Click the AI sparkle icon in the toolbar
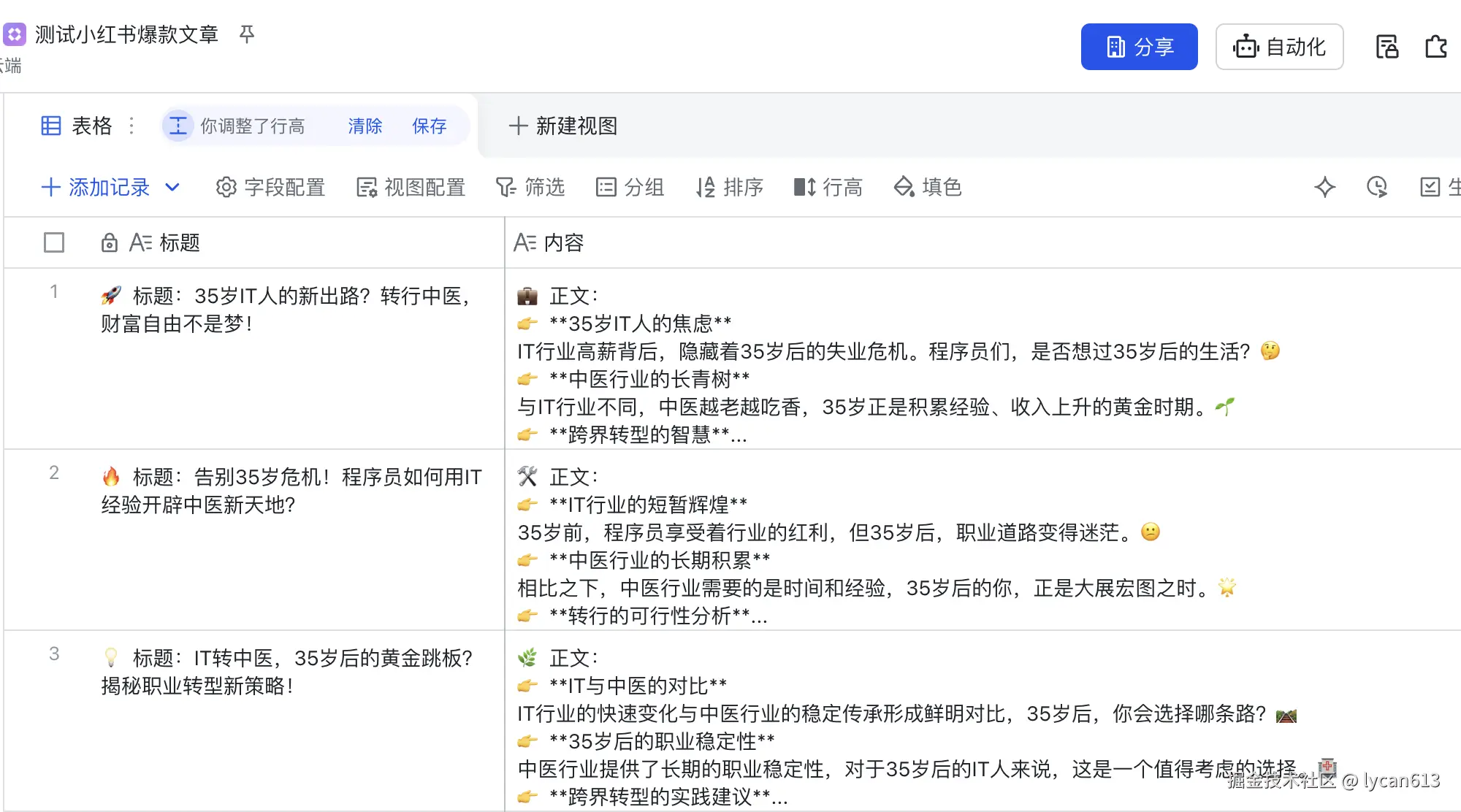 point(1324,187)
